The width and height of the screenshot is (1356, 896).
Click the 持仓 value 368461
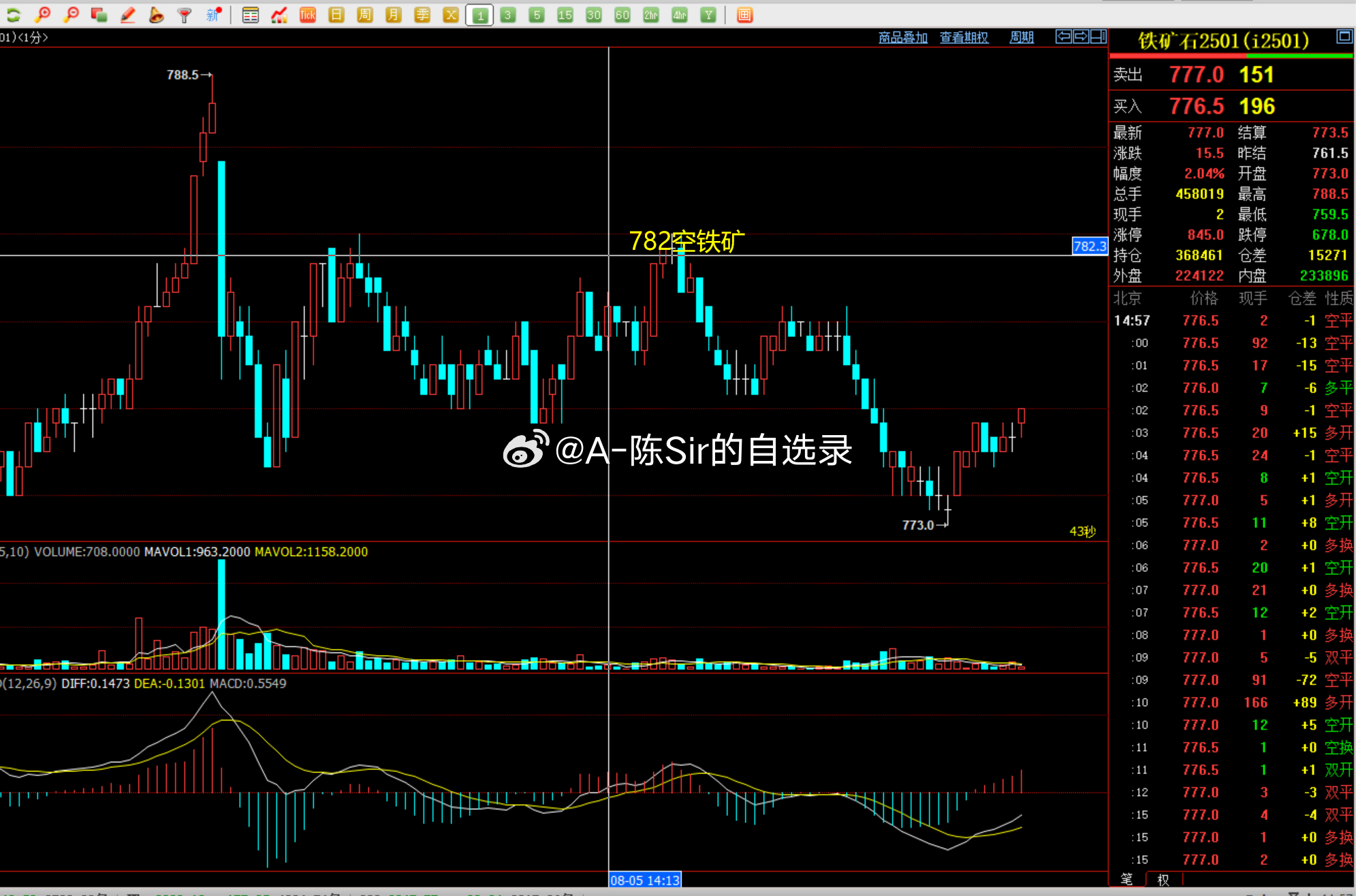pos(1199,255)
